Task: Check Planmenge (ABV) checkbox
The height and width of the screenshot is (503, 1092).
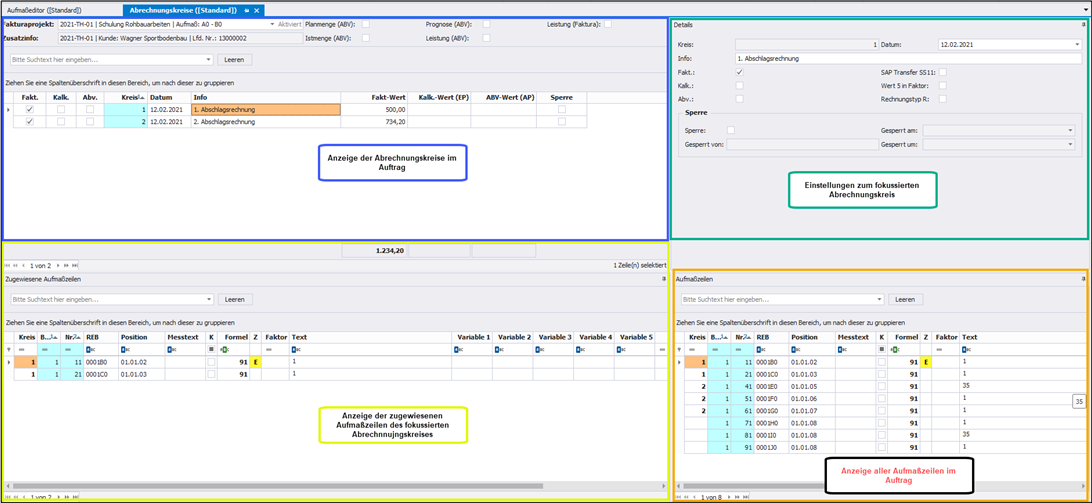Action: (365, 24)
